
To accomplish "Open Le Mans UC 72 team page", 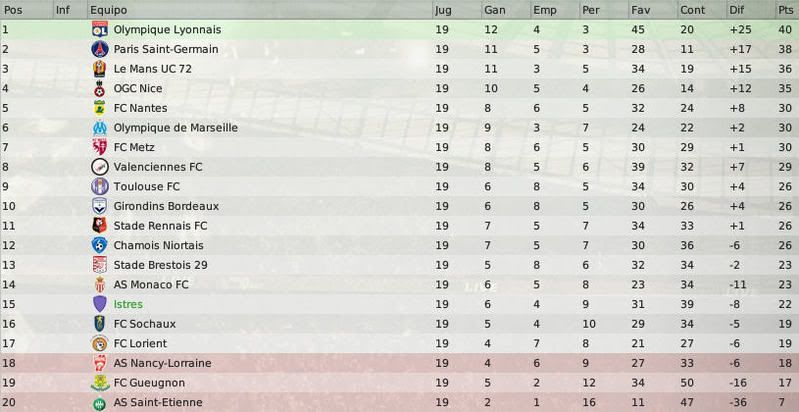I will click(152, 69).
